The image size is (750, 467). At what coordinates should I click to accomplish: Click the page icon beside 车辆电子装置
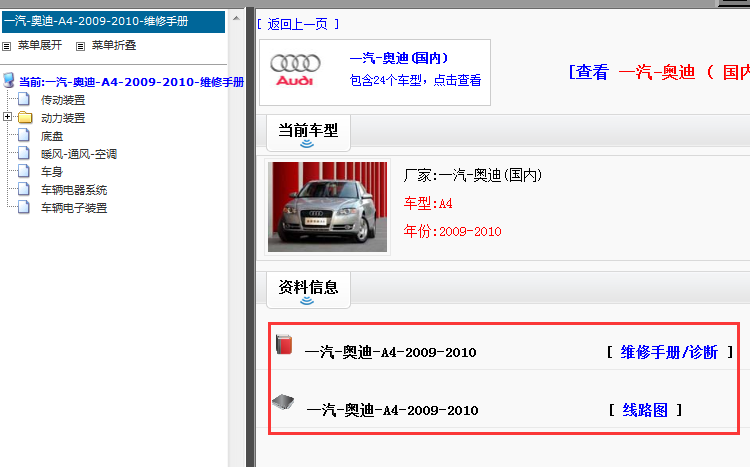[23, 207]
